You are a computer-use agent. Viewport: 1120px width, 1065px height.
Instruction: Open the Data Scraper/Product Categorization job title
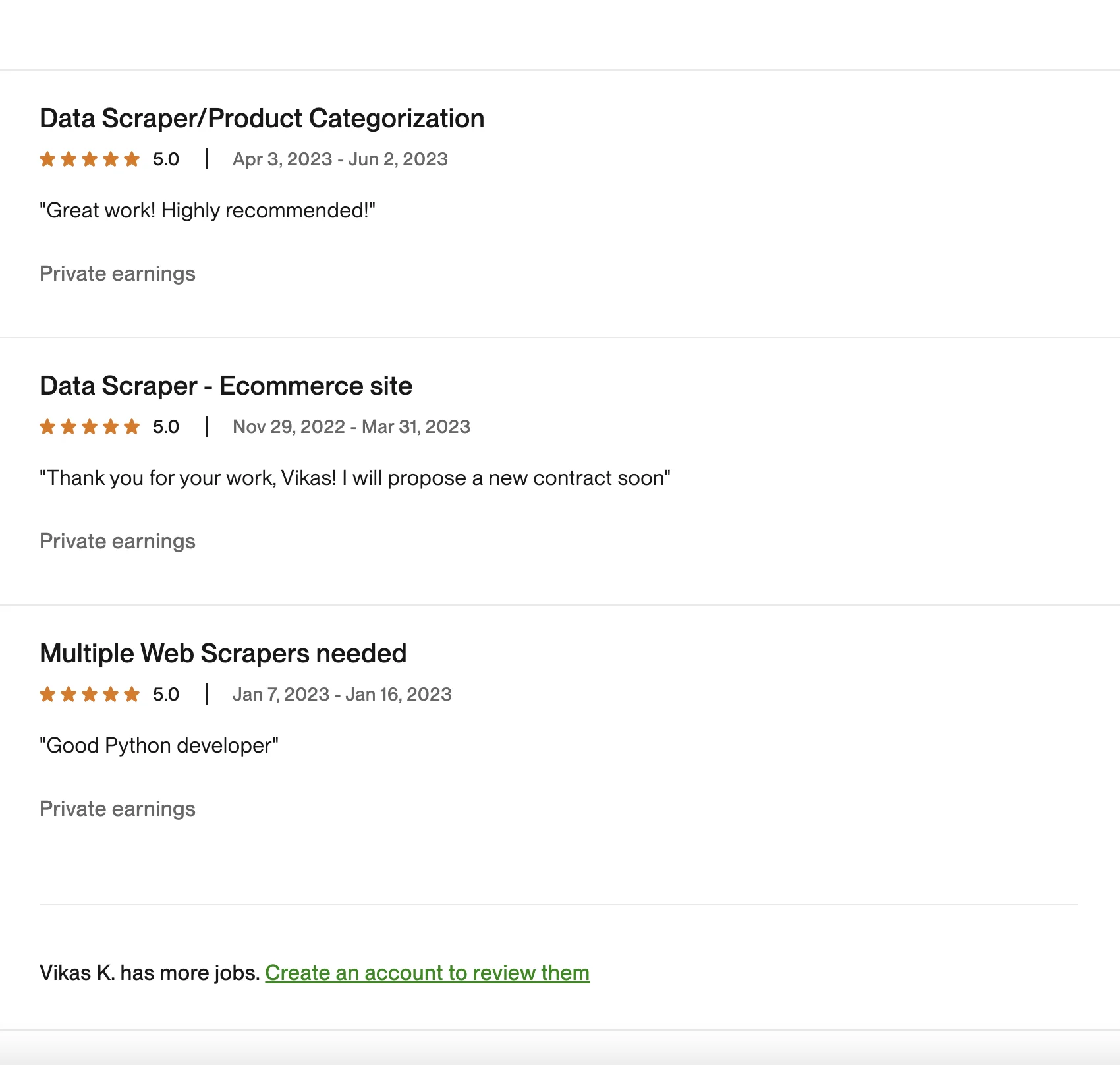[262, 119]
